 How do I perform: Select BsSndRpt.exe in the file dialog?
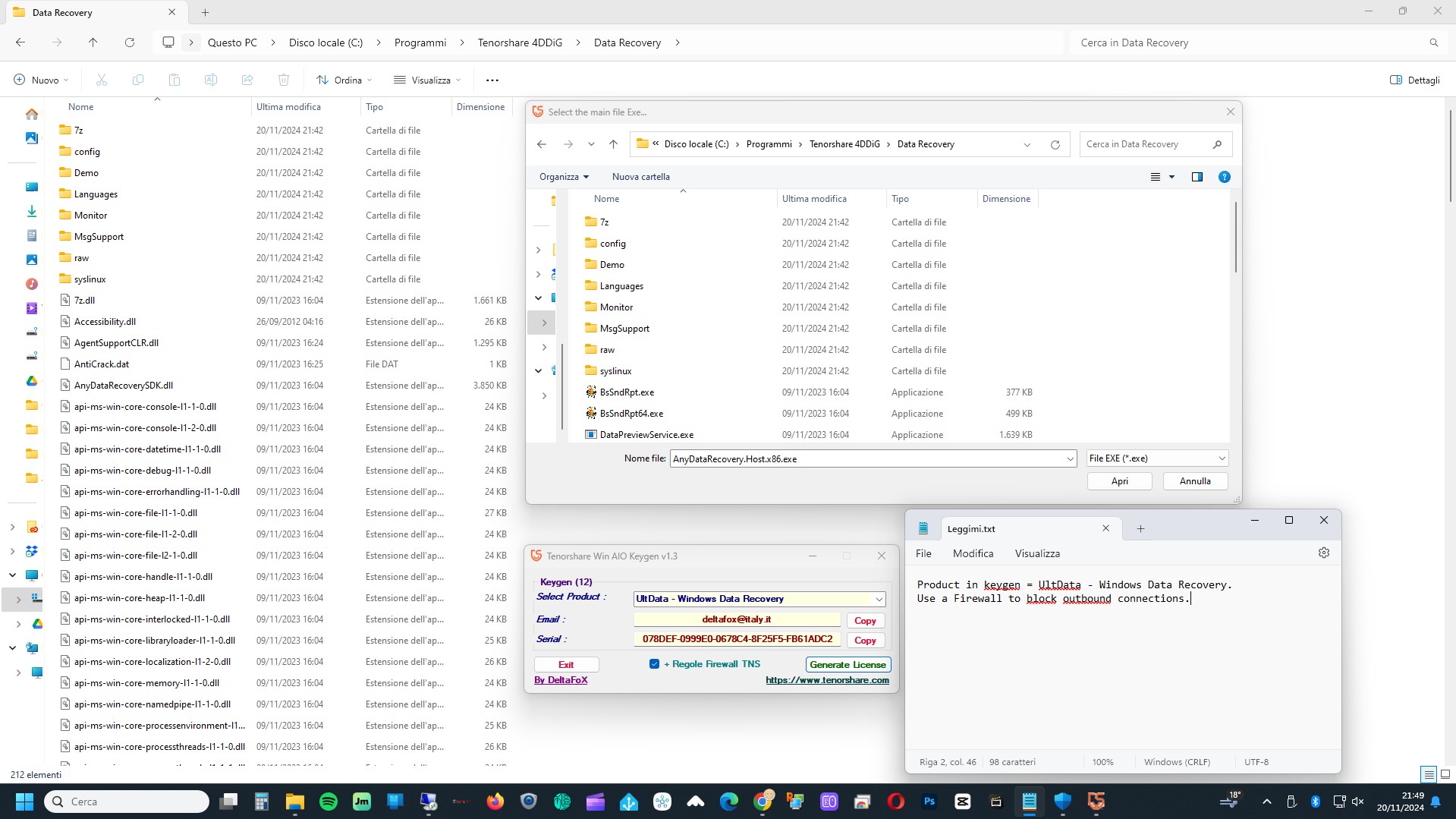point(627,392)
